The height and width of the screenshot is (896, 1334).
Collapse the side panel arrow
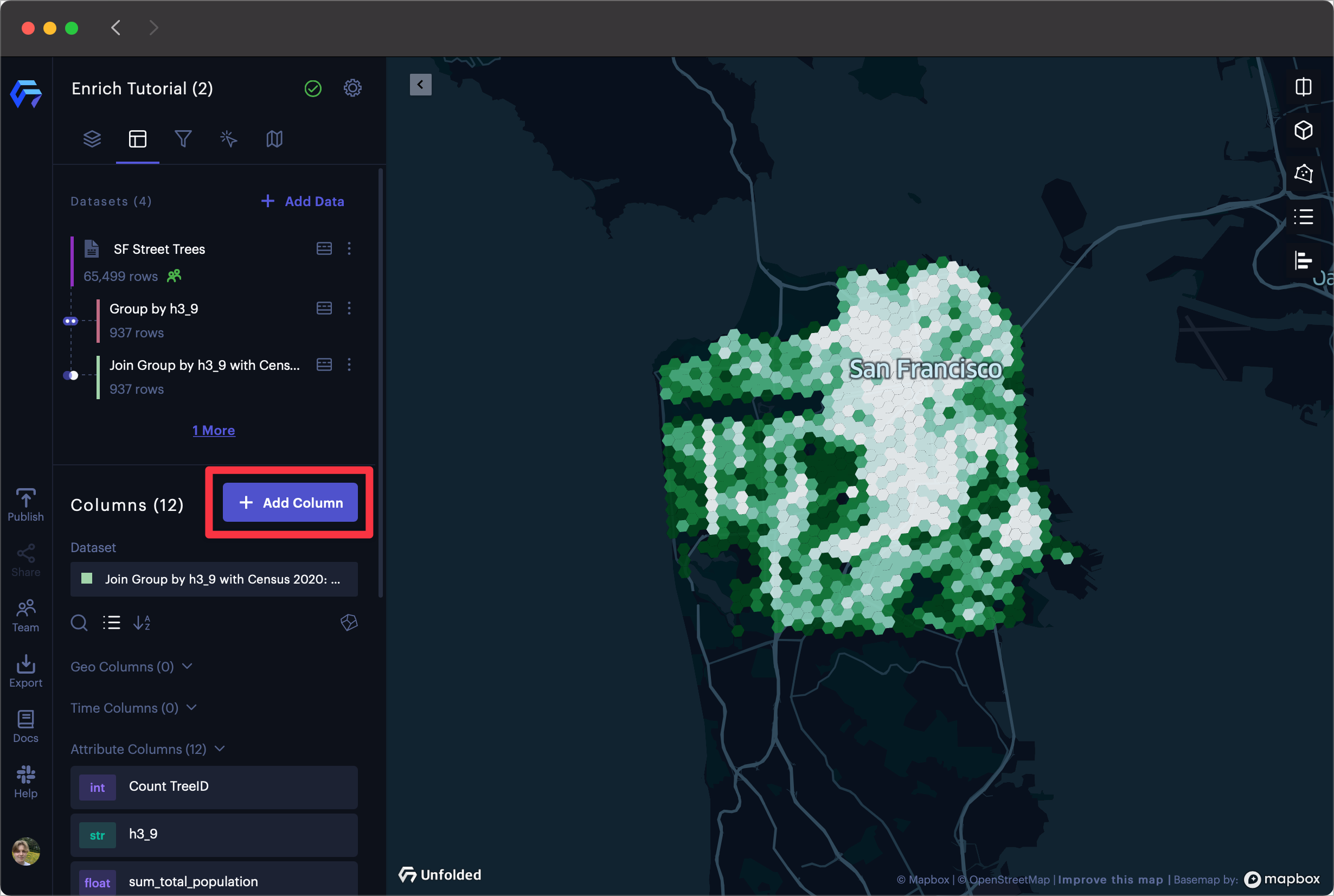pos(420,85)
